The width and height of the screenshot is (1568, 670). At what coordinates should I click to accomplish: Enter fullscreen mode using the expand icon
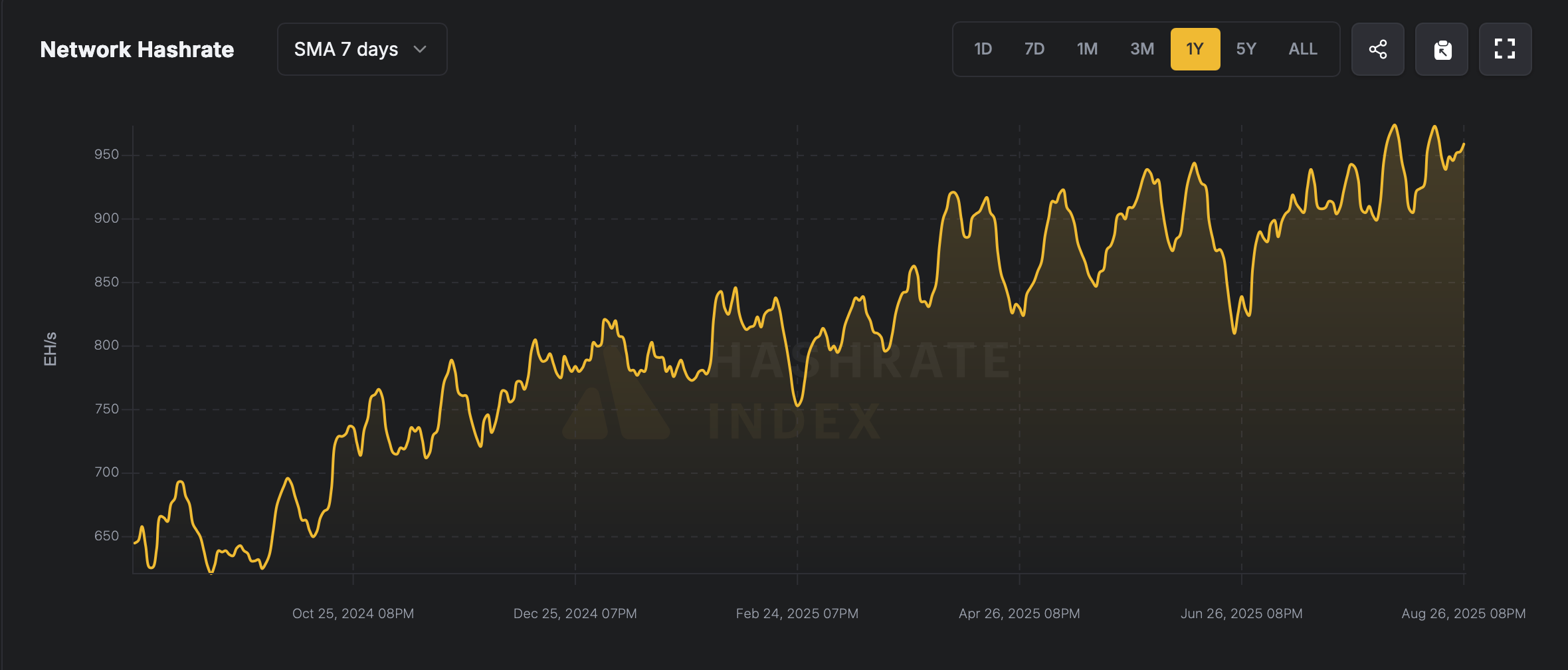pos(1506,49)
